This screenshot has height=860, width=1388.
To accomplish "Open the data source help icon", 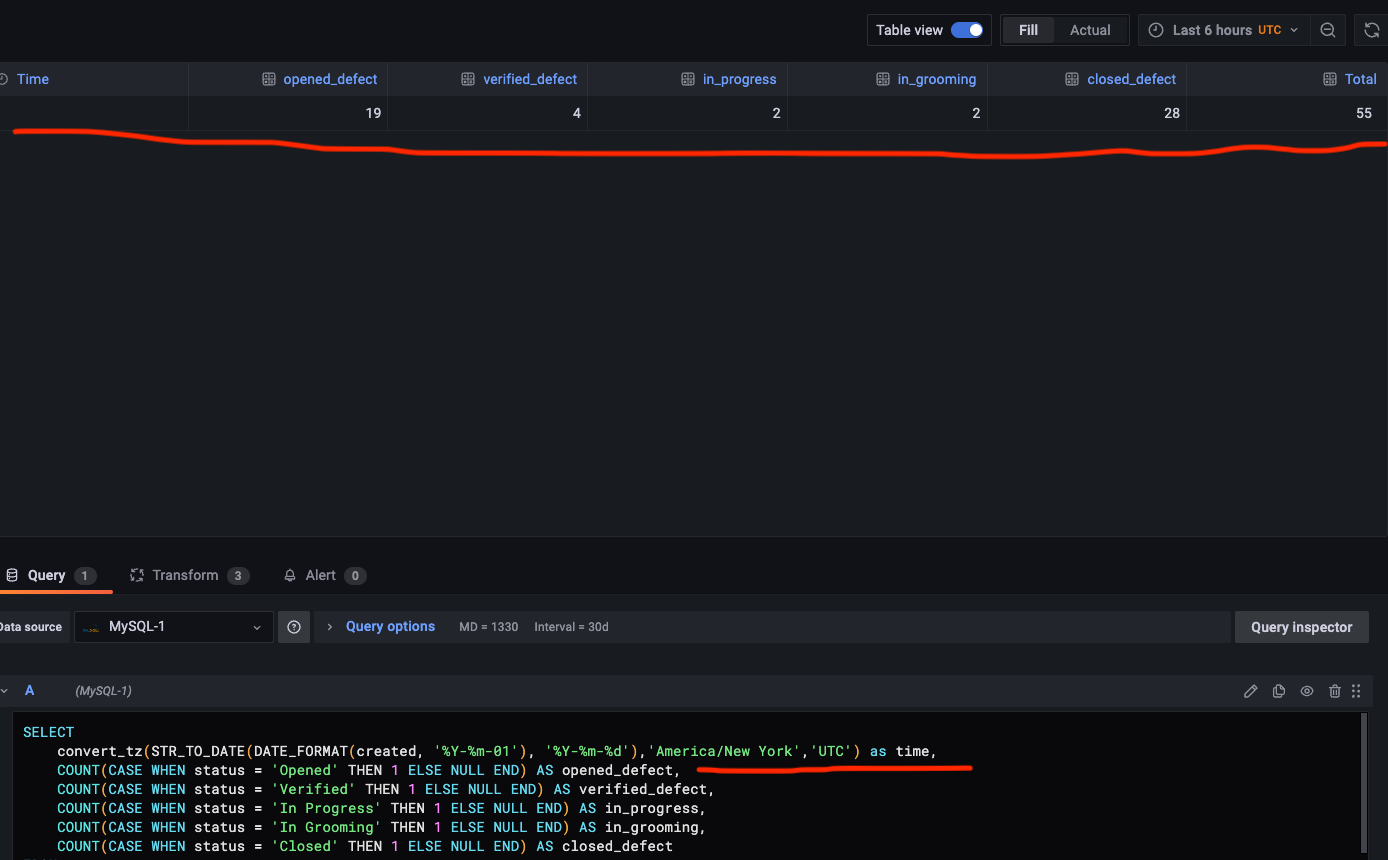I will coord(294,627).
